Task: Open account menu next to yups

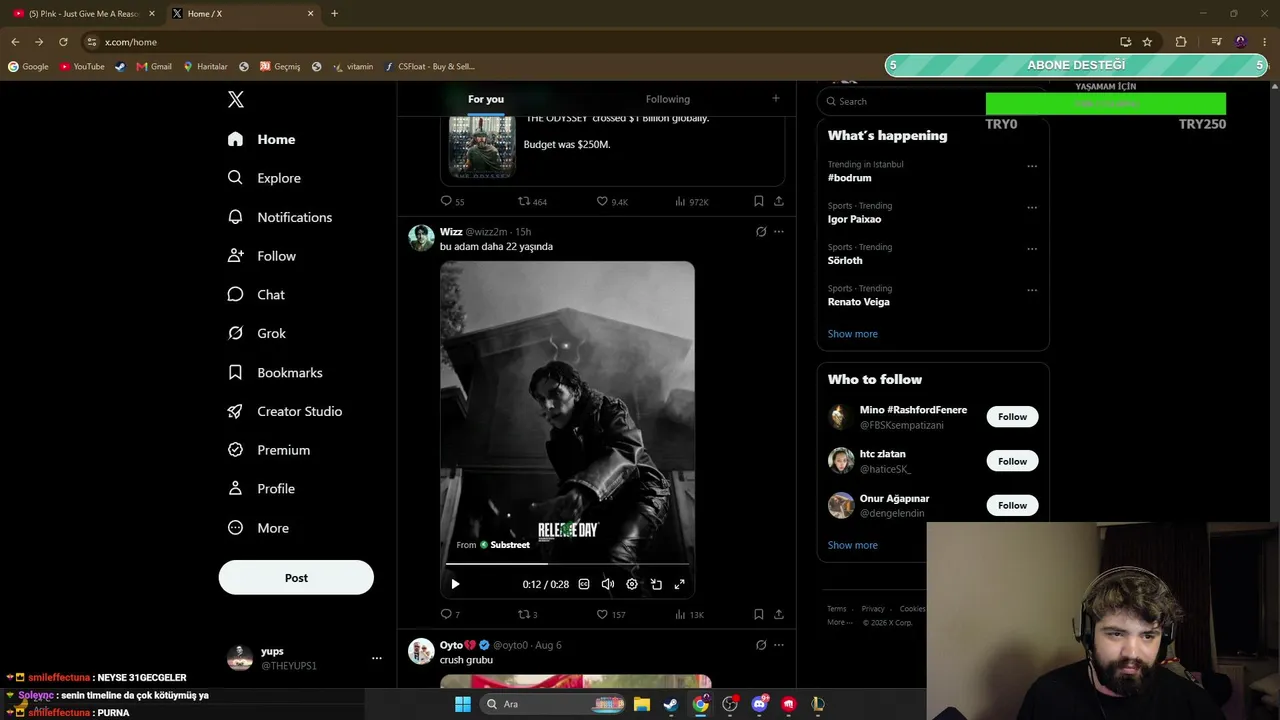Action: pyautogui.click(x=377, y=658)
